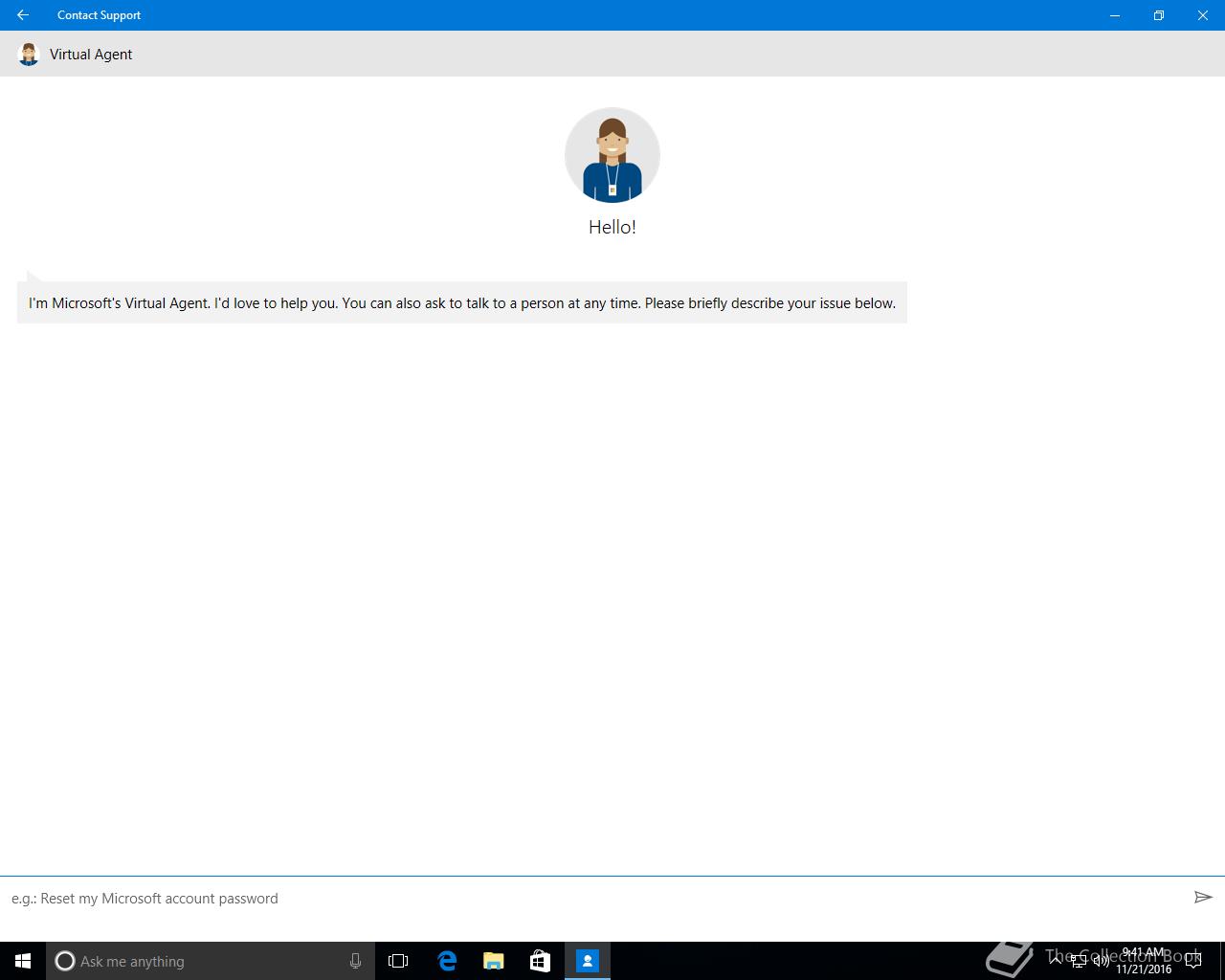Open the volume control tray icon

point(1101,961)
